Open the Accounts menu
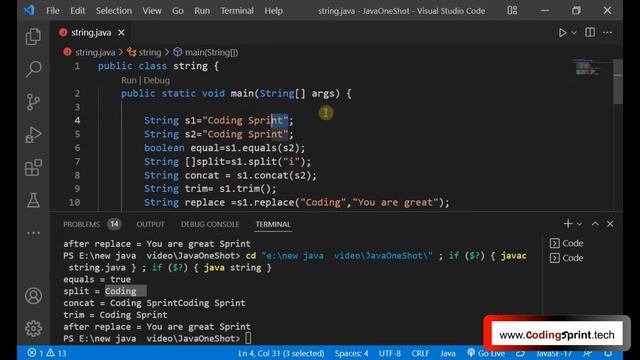This screenshot has height=360, width=640. 33,296
